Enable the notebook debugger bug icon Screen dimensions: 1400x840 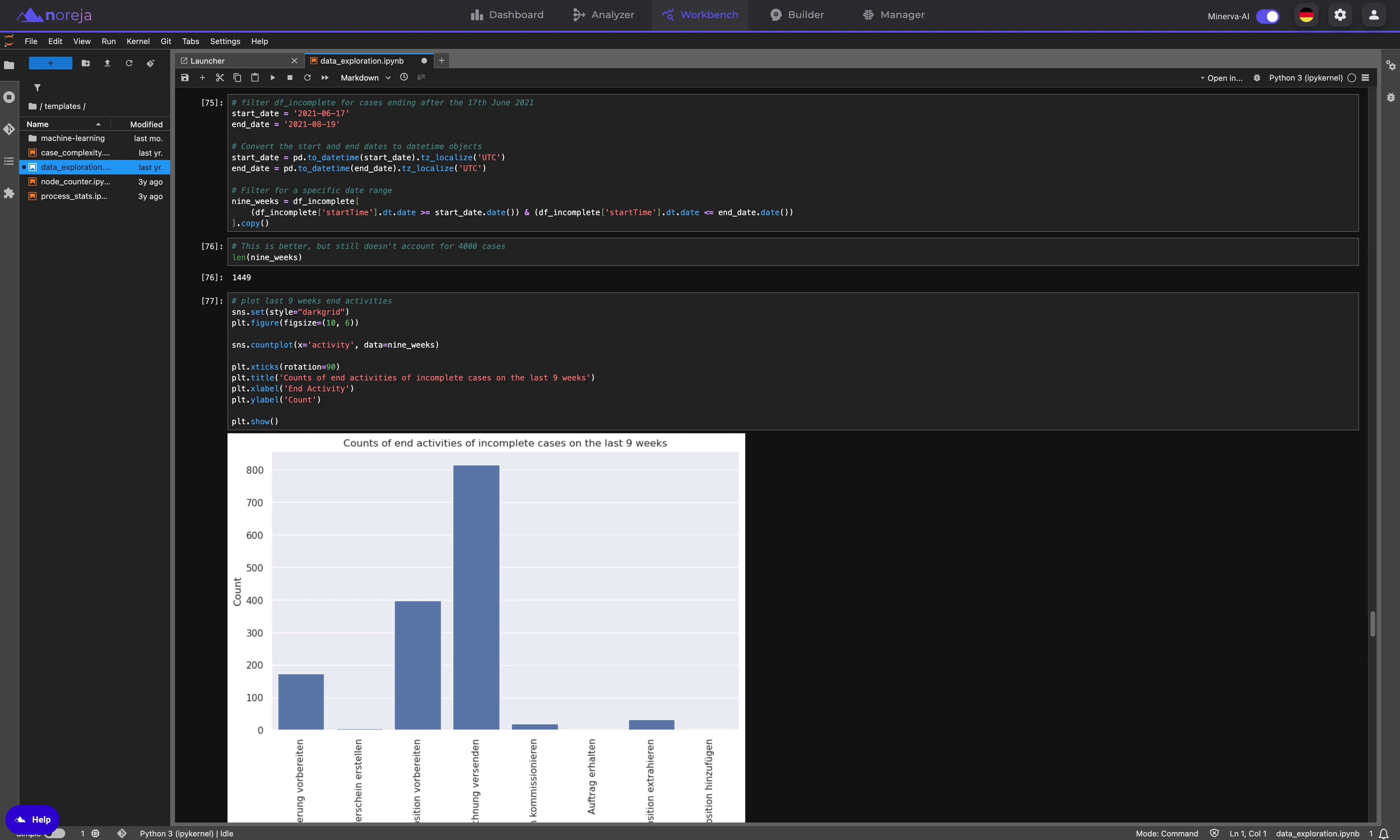[1257, 78]
